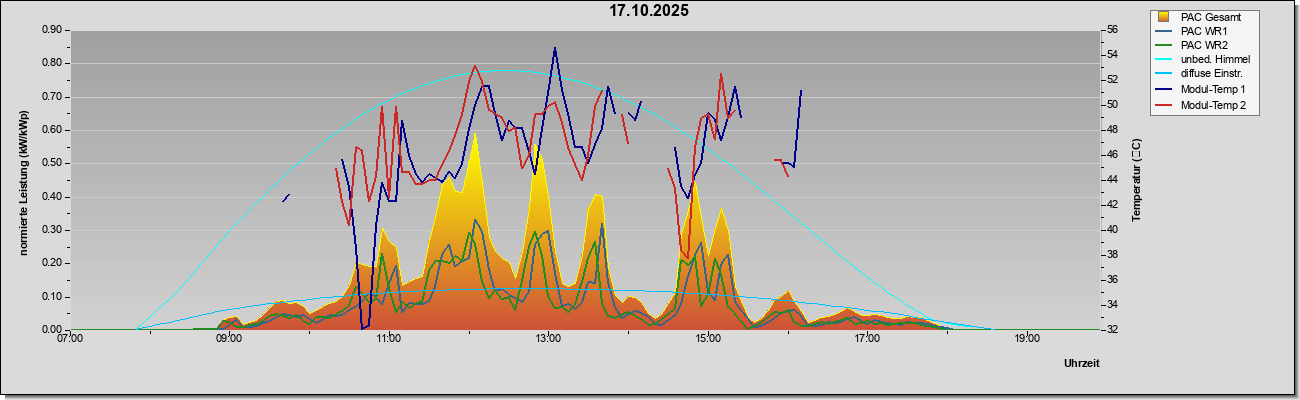Select the 'unbed. Himmel' legend entry
The height and width of the screenshot is (400, 1300).
pyautogui.click(x=1215, y=61)
